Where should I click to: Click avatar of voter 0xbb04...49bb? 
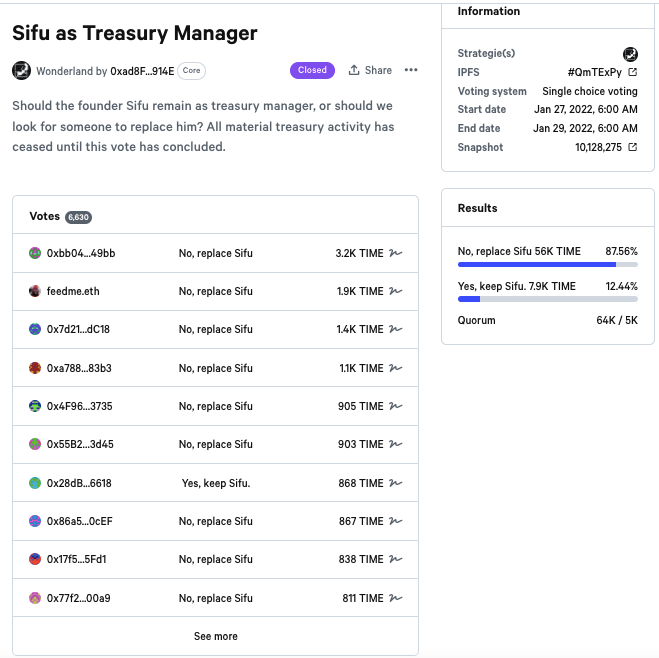coord(35,253)
